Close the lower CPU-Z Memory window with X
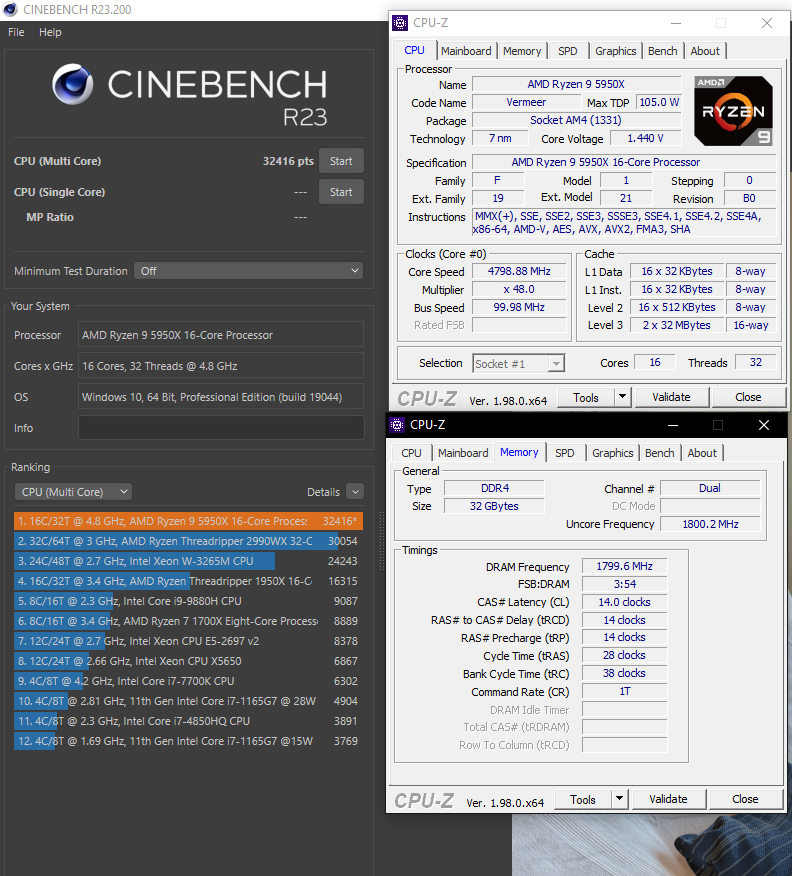 click(x=764, y=425)
